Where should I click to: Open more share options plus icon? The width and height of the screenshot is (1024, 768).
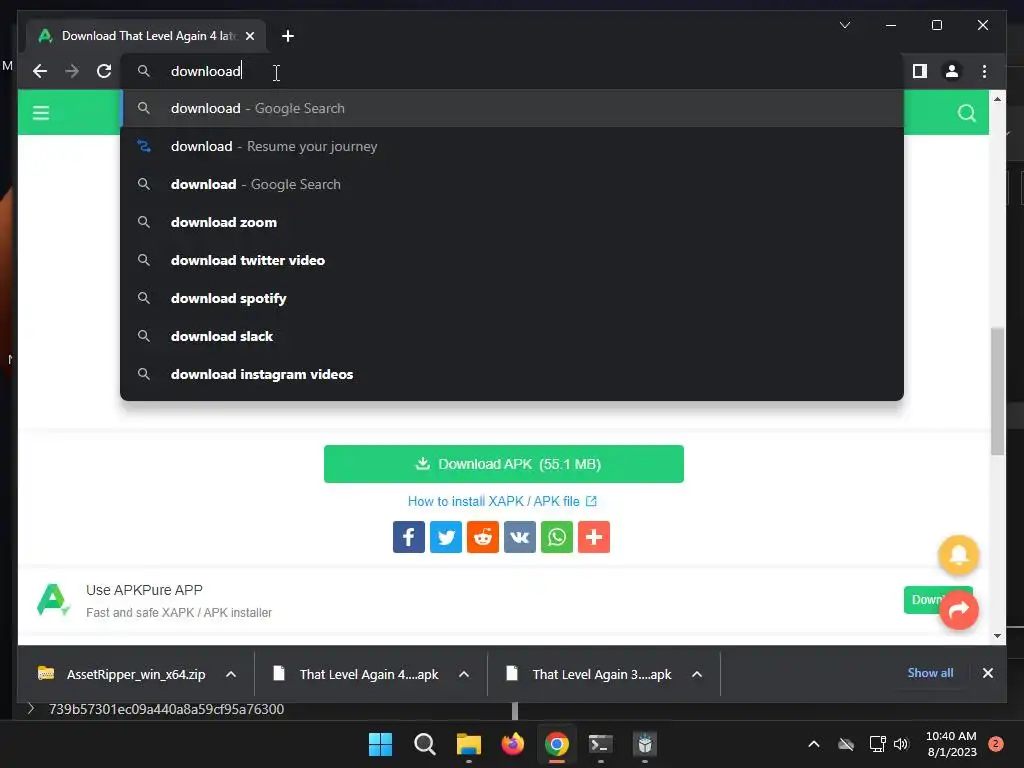tap(594, 537)
